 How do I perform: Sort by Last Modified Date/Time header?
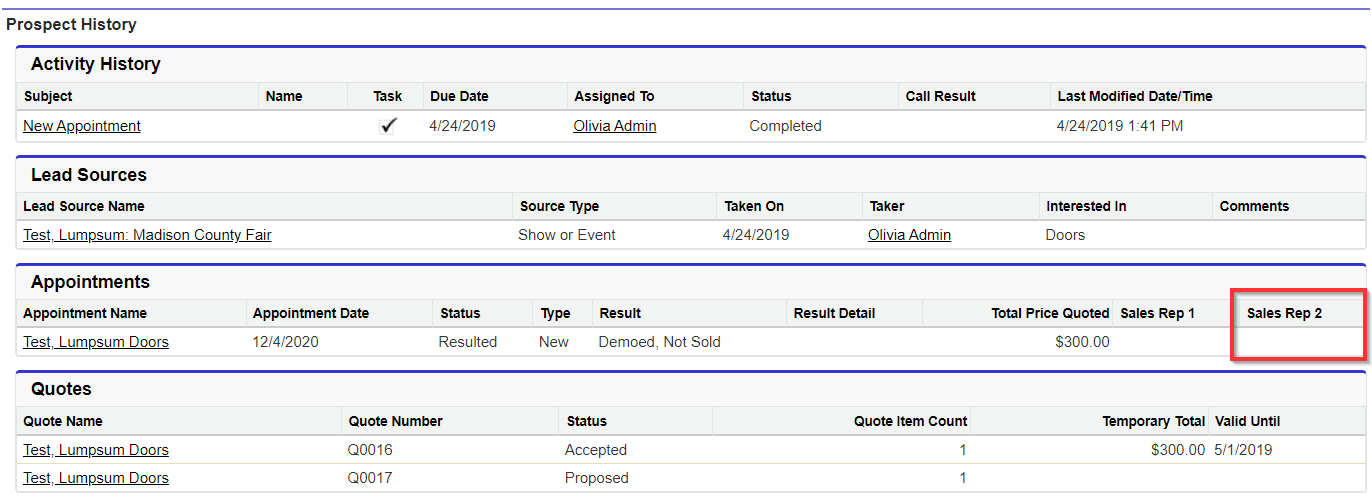1135,96
